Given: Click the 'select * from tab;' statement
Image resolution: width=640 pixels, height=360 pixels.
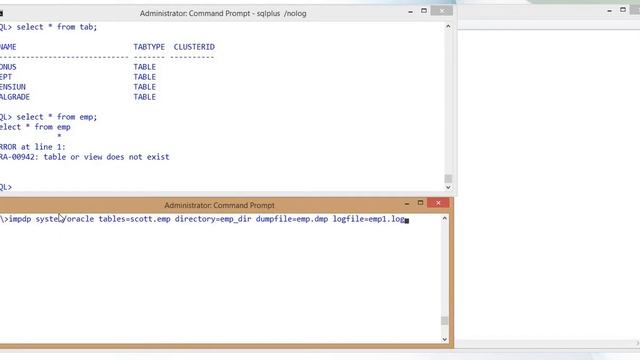Looking at the screenshot, I should (57, 27).
